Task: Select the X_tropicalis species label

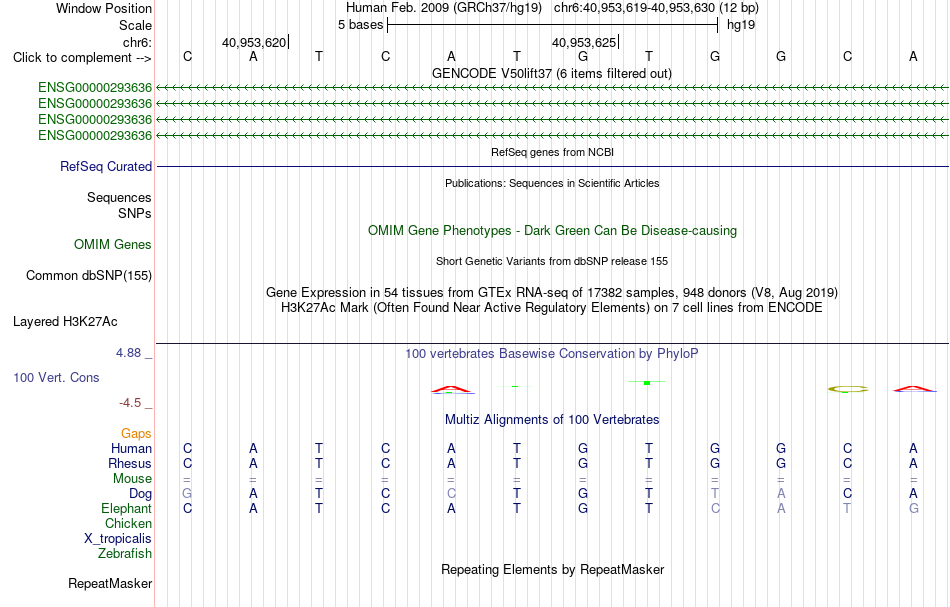Action: tap(118, 539)
